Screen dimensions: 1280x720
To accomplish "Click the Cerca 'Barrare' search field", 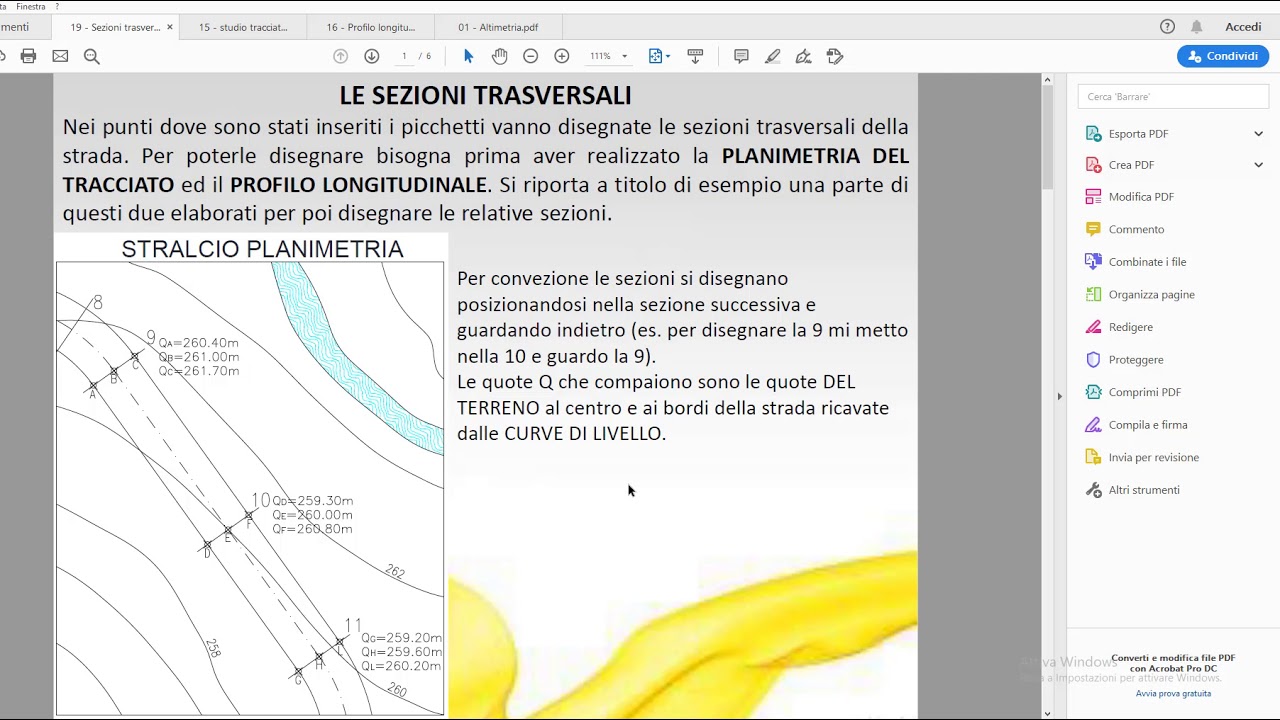I will click(1173, 97).
